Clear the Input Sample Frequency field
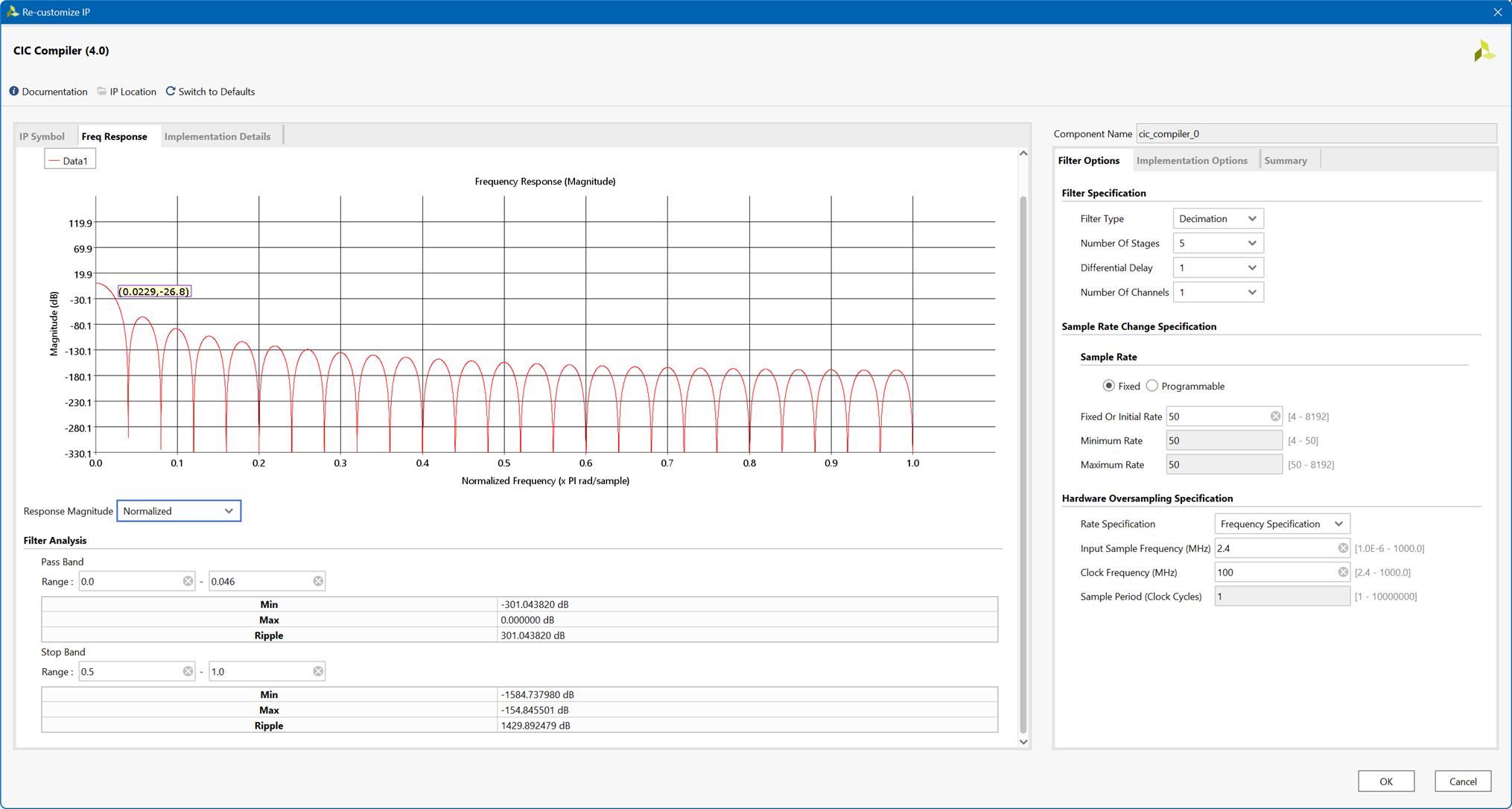Viewport: 1512px width, 809px height. point(1343,548)
